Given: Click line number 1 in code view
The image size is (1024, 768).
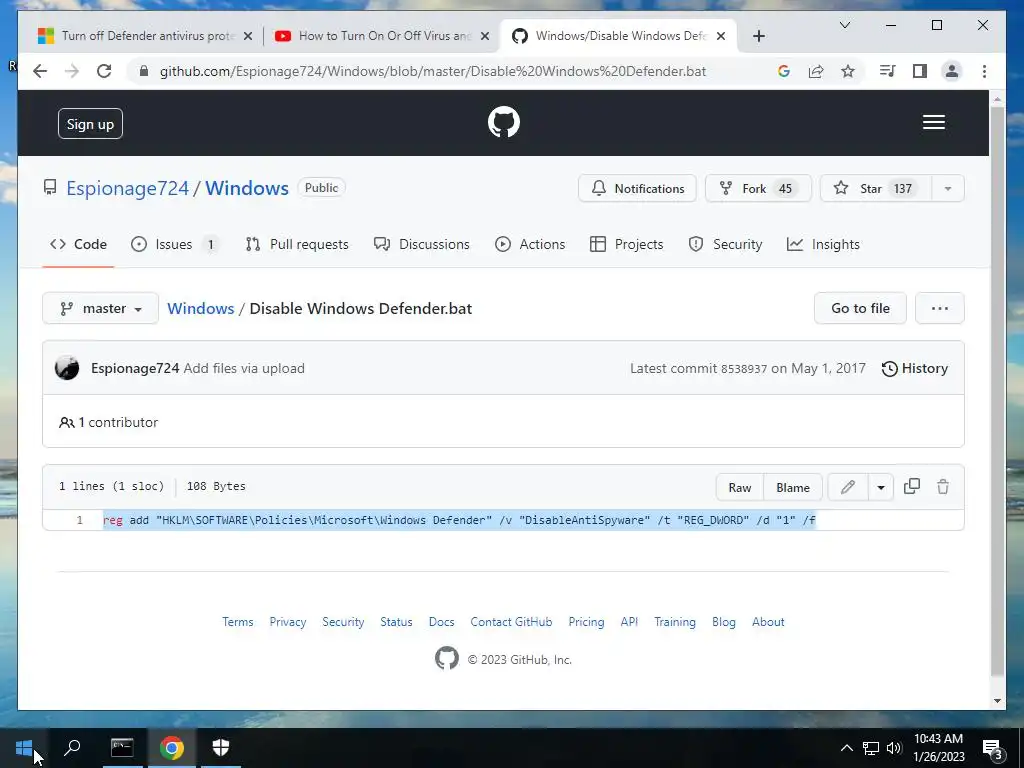Looking at the screenshot, I should pyautogui.click(x=80, y=520).
